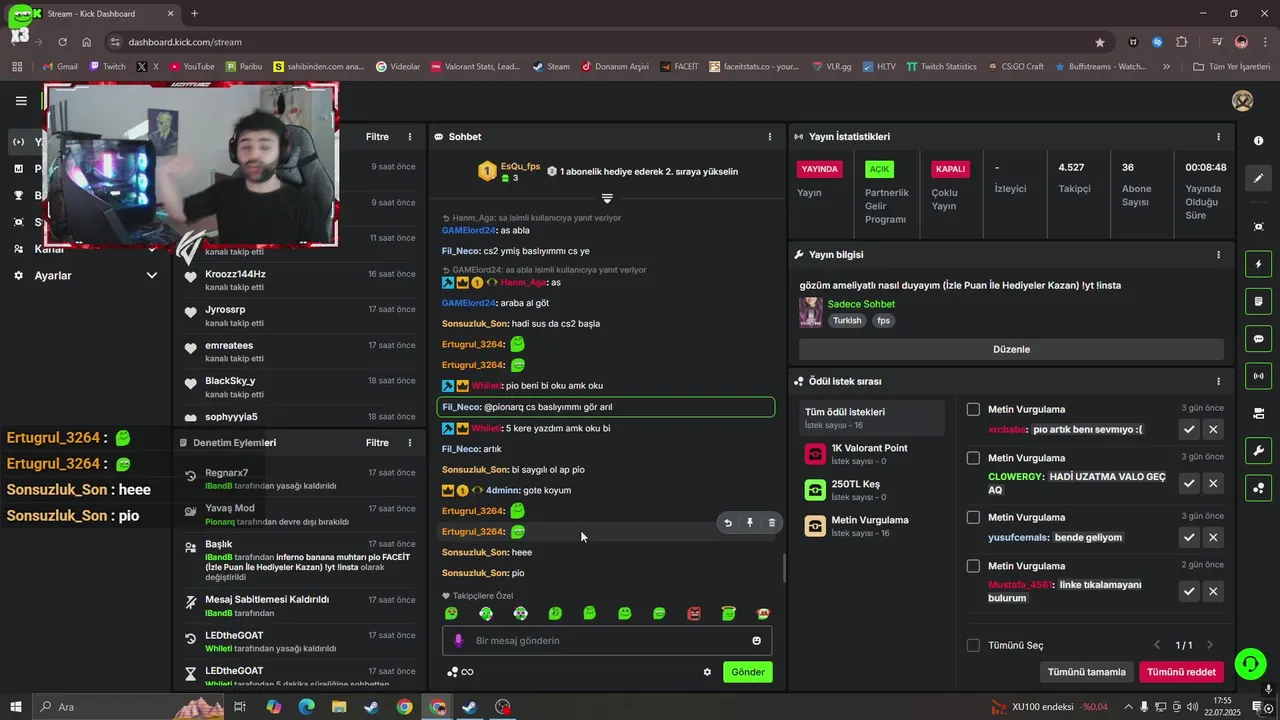This screenshot has height=720, width=1280.
Task: Open the Yayın İstatistikleri panel options menu
Action: click(x=1218, y=137)
